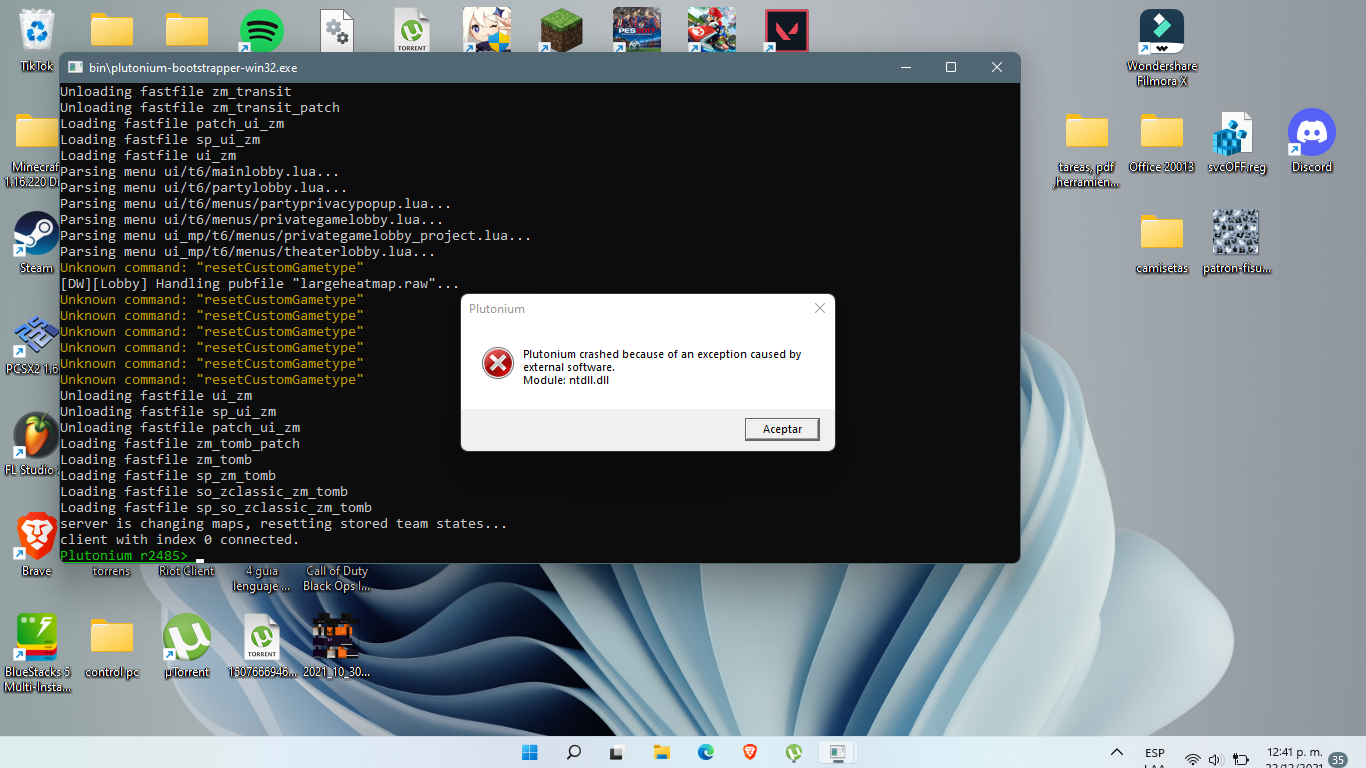
Task: Click the 'Module: ntdll.dll' text in dialog
Action: pos(566,380)
